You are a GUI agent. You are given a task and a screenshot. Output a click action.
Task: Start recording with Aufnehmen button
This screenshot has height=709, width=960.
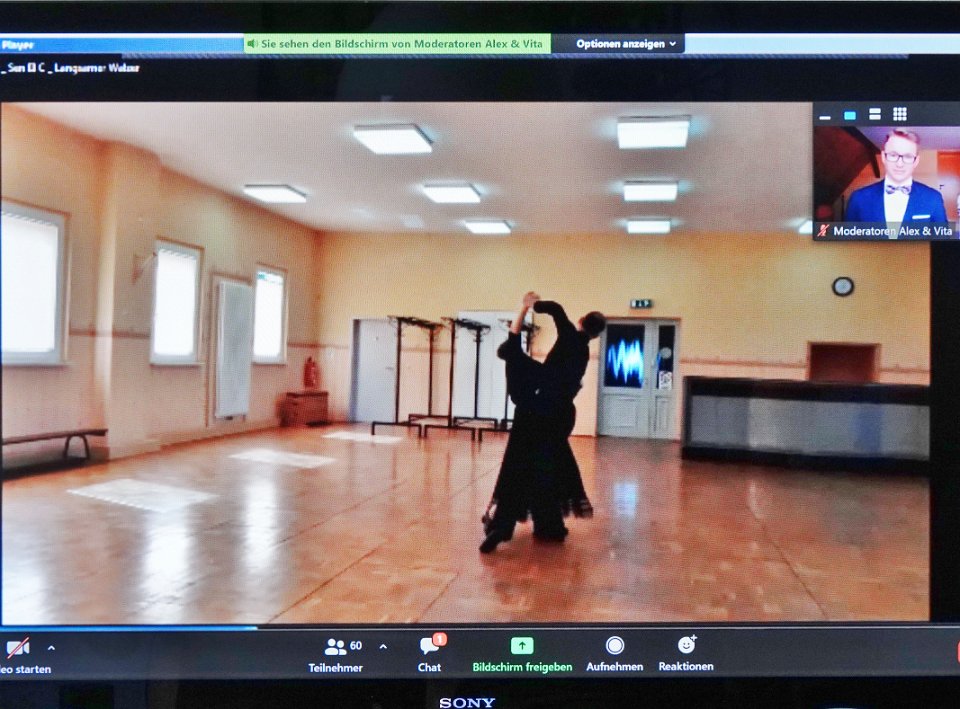[615, 655]
